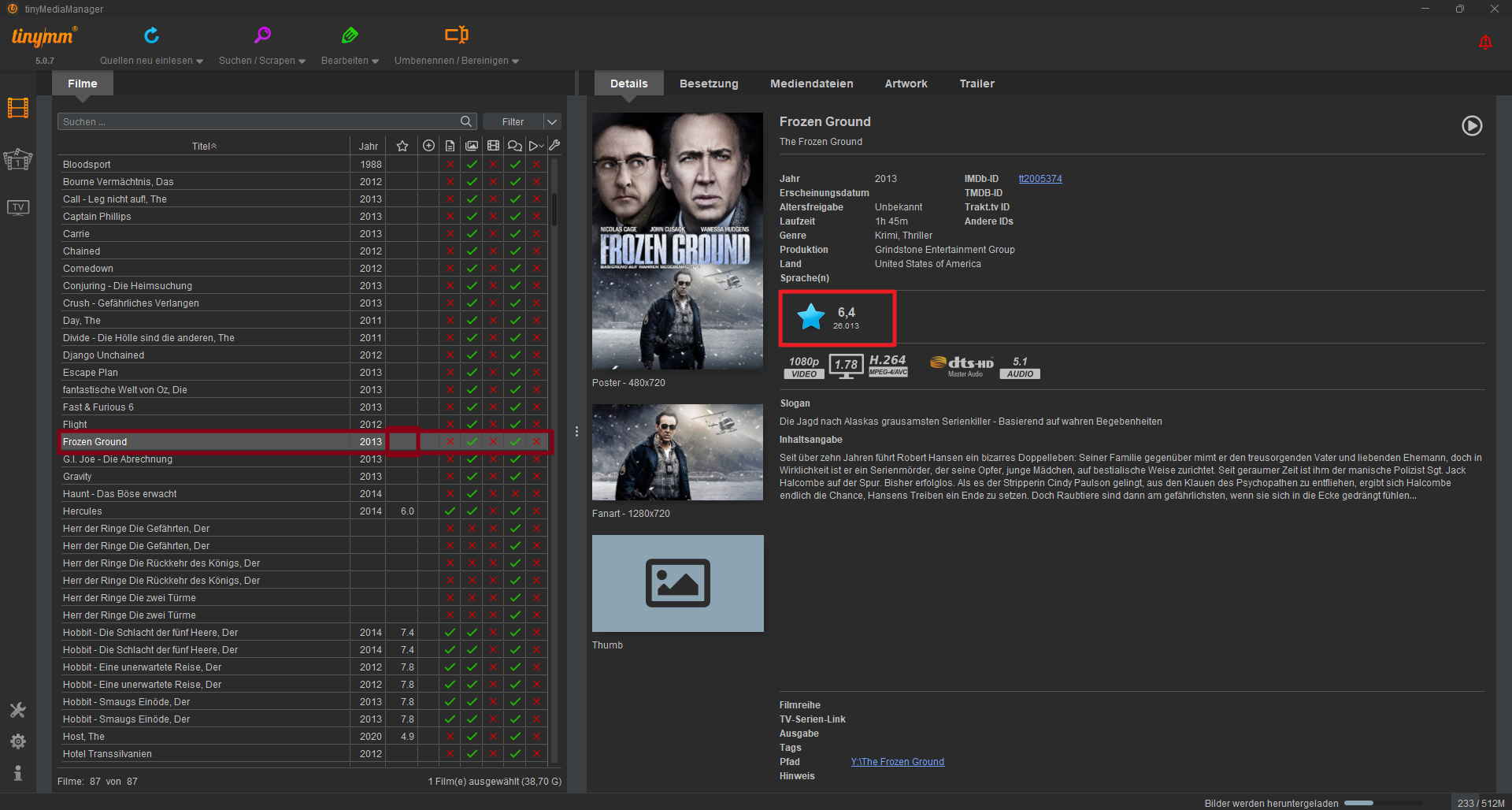Open the Movies module in sidebar

(18, 108)
